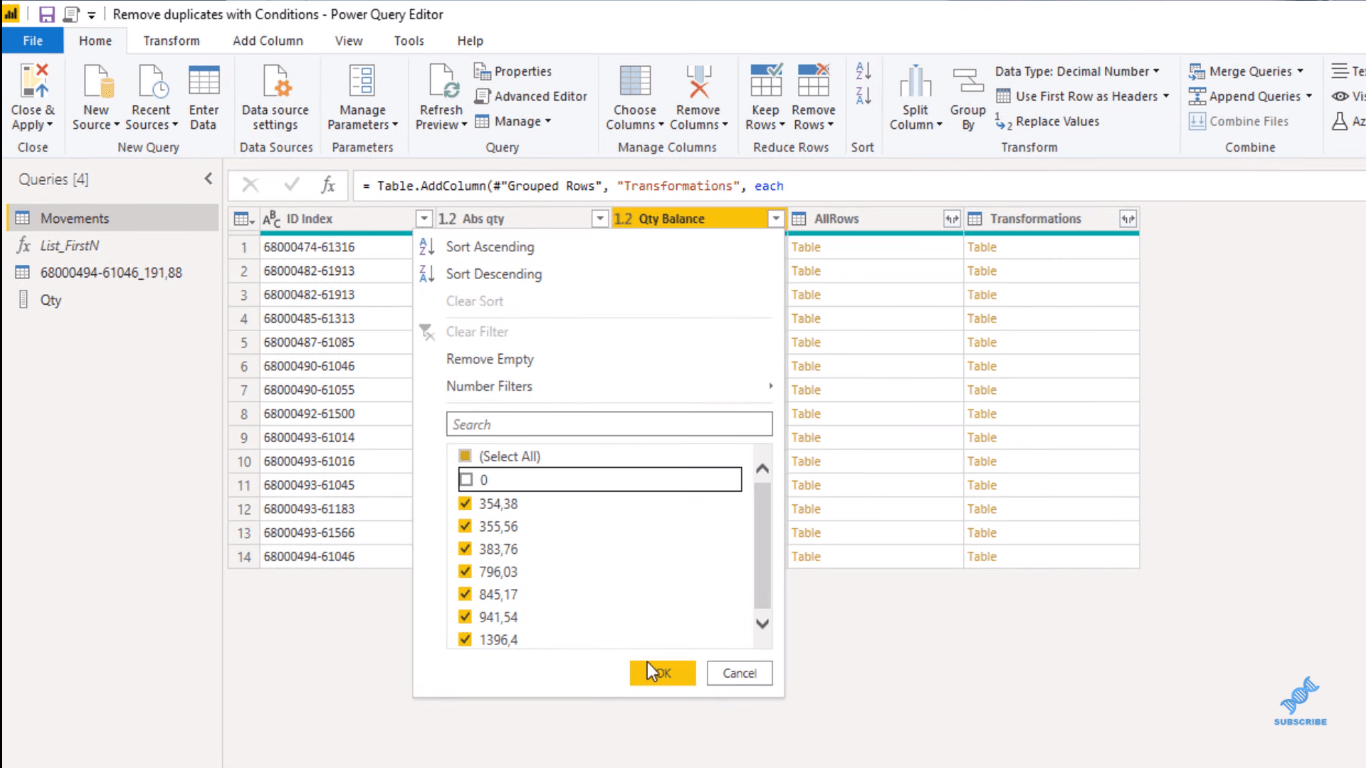Click the fx formula icon in formula bar
The height and width of the screenshot is (768, 1366).
(x=328, y=185)
